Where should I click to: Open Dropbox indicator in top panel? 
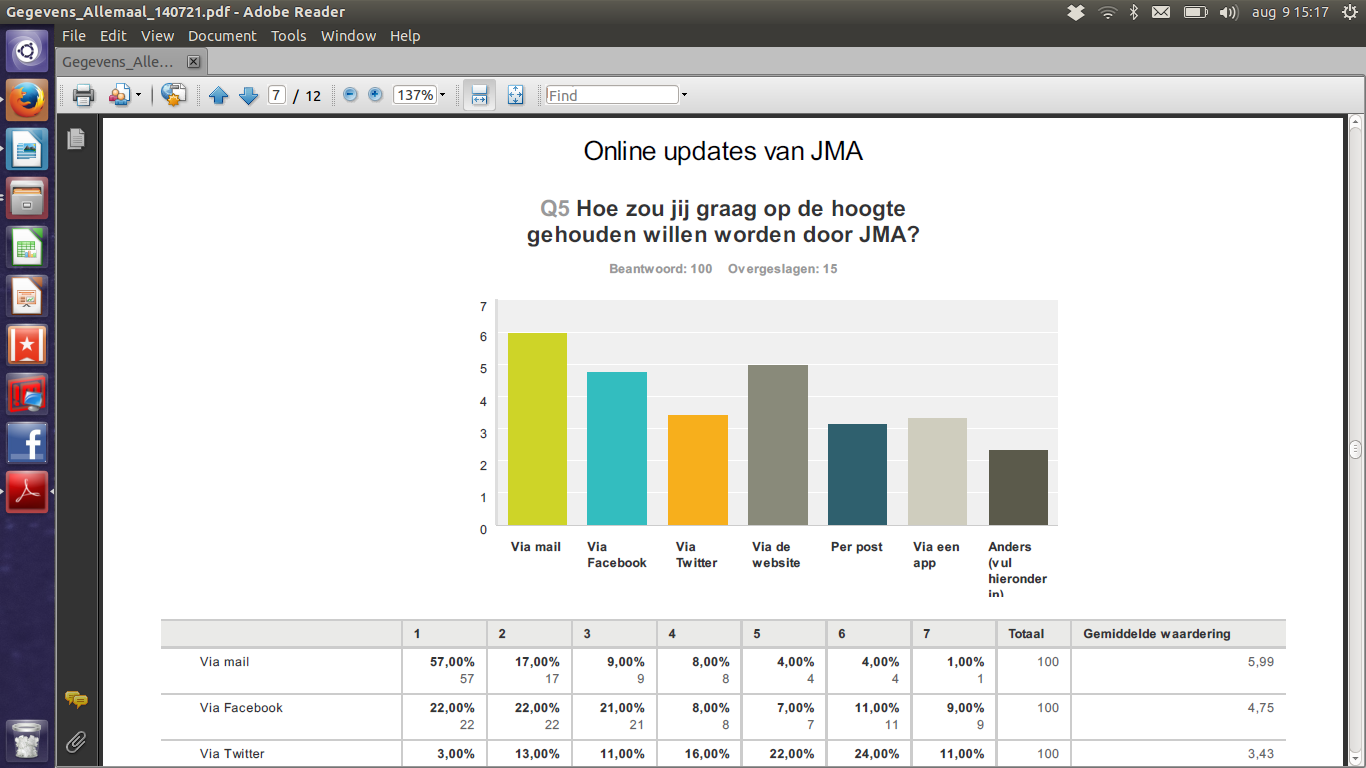click(1076, 12)
